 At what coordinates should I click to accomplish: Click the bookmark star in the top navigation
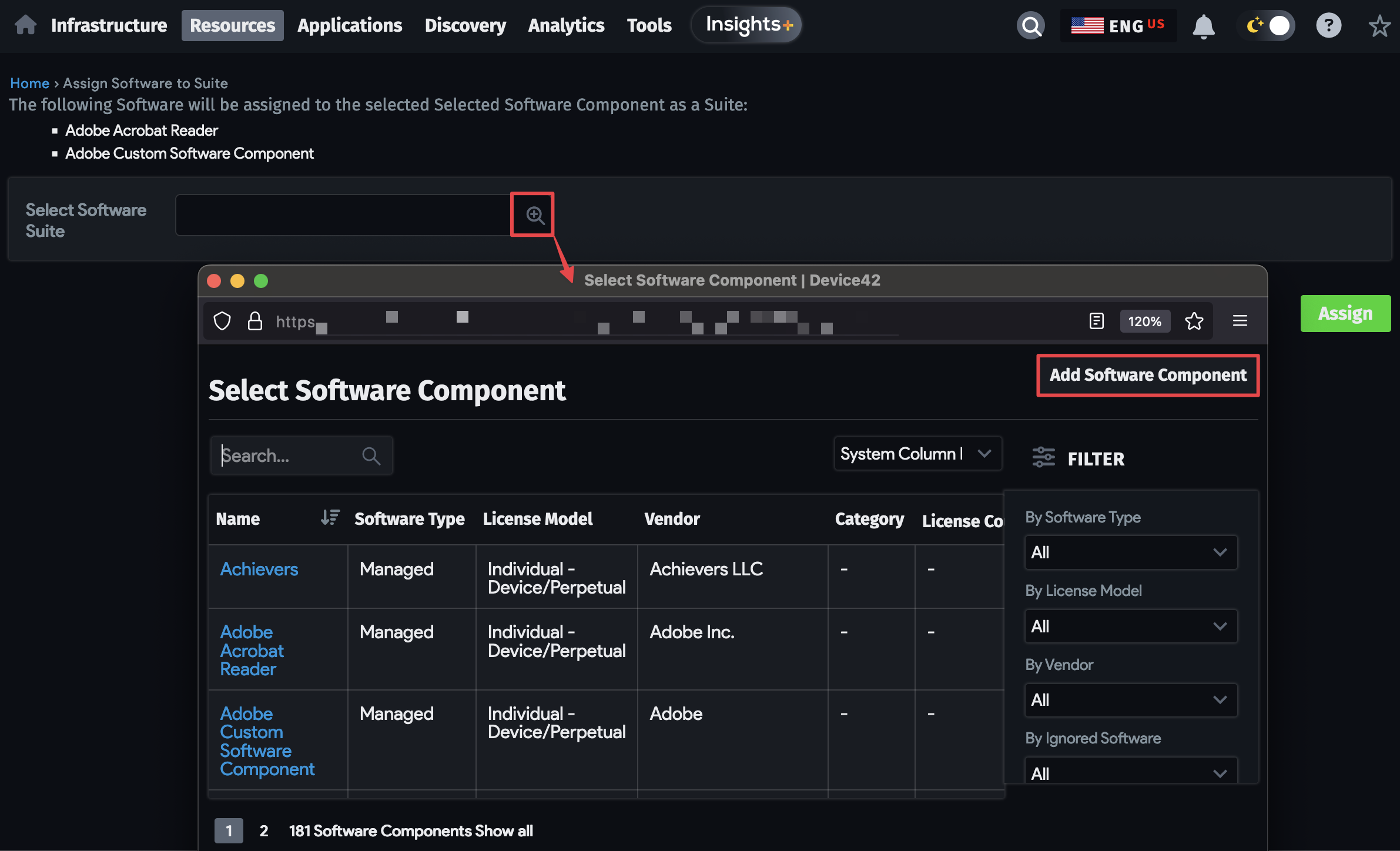click(x=1380, y=25)
